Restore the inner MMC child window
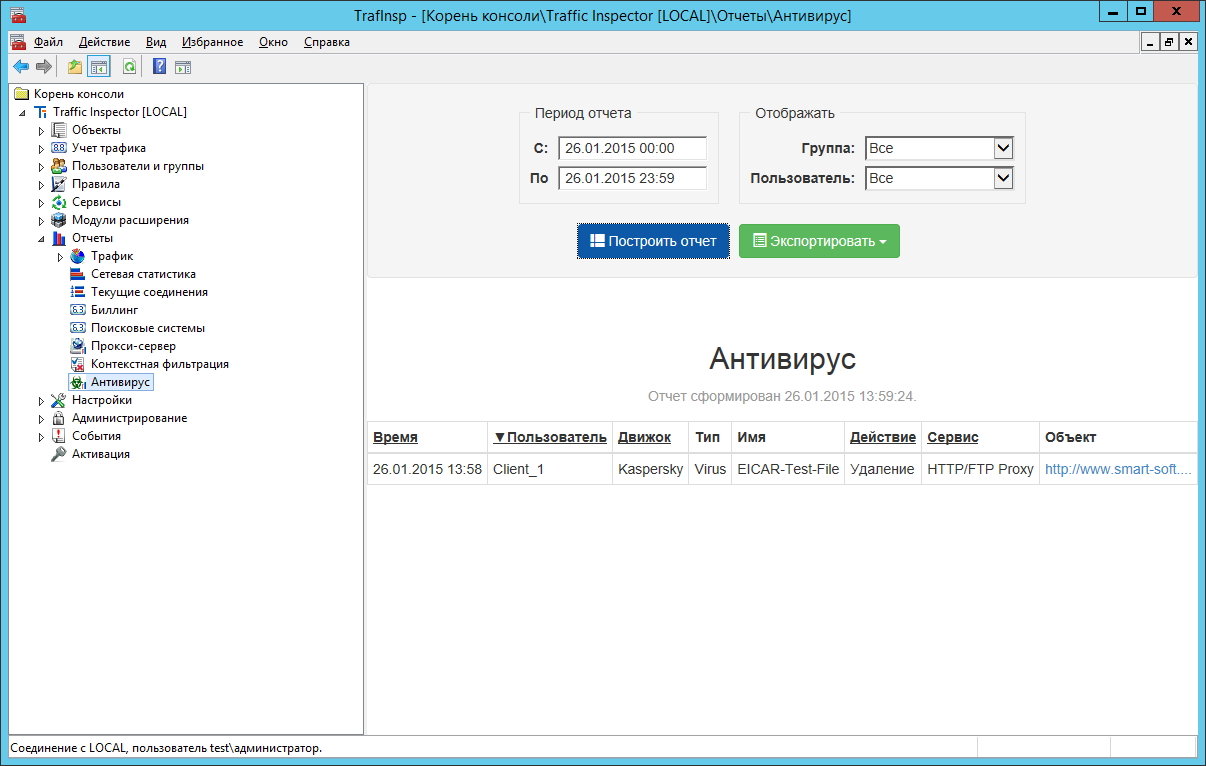Screen dimensions: 1206x766 (1169, 42)
